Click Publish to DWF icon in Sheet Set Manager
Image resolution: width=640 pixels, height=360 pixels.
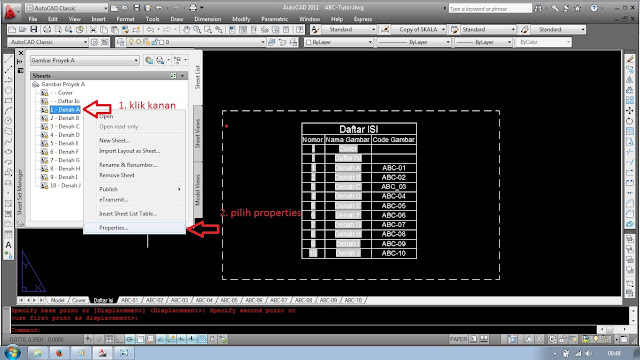[149, 60]
